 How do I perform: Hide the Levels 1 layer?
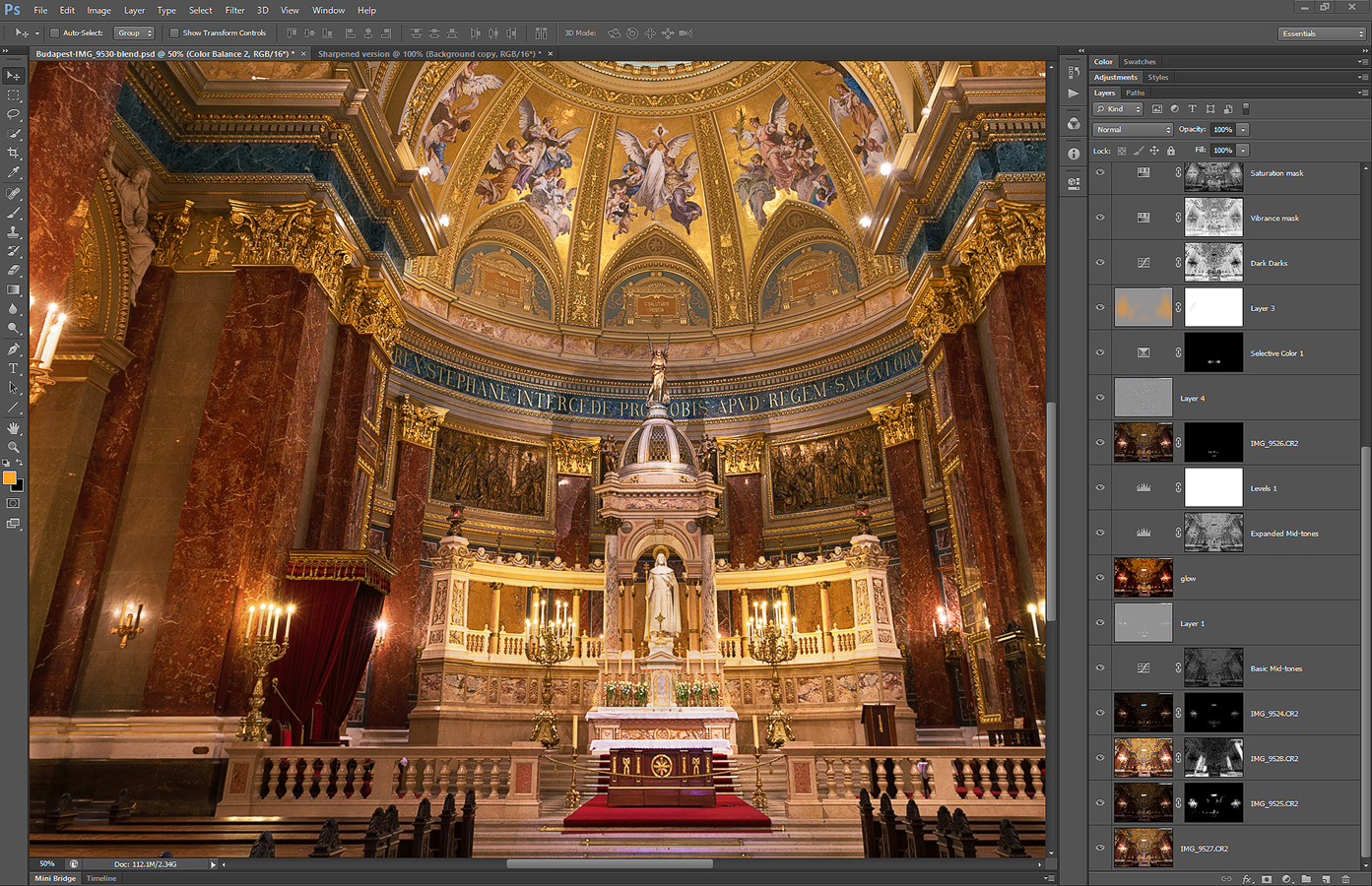point(1100,487)
